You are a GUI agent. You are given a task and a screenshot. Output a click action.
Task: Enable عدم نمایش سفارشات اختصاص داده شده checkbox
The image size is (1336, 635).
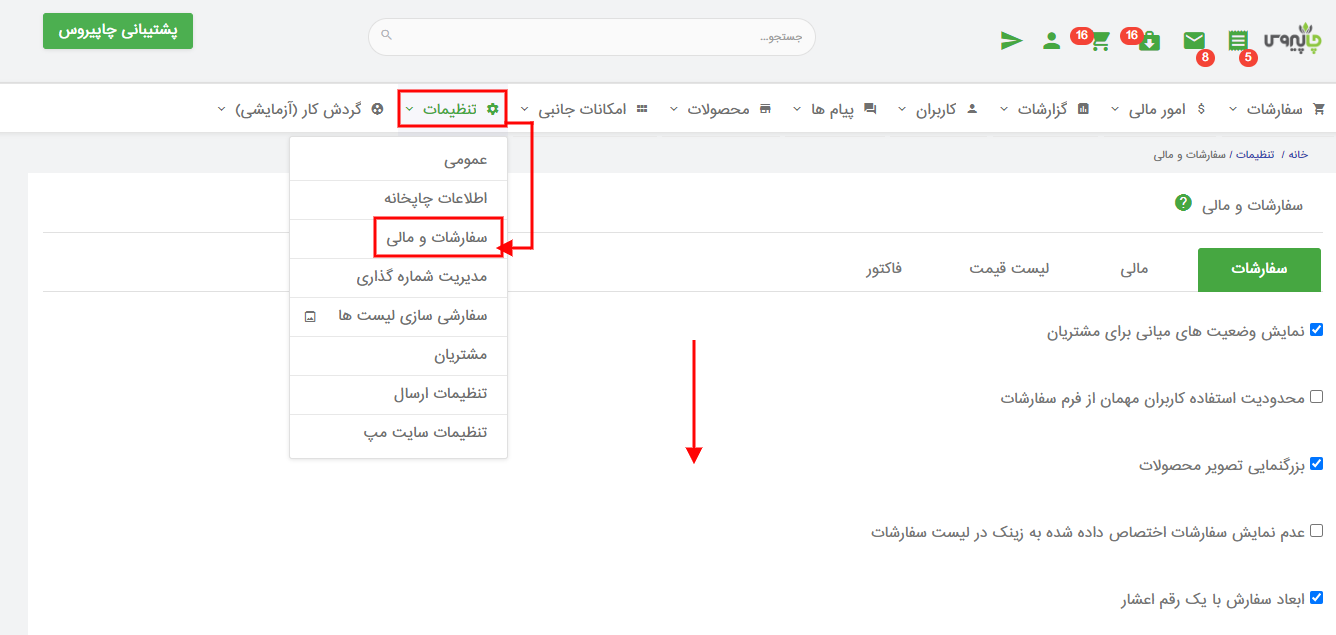tap(1317, 530)
